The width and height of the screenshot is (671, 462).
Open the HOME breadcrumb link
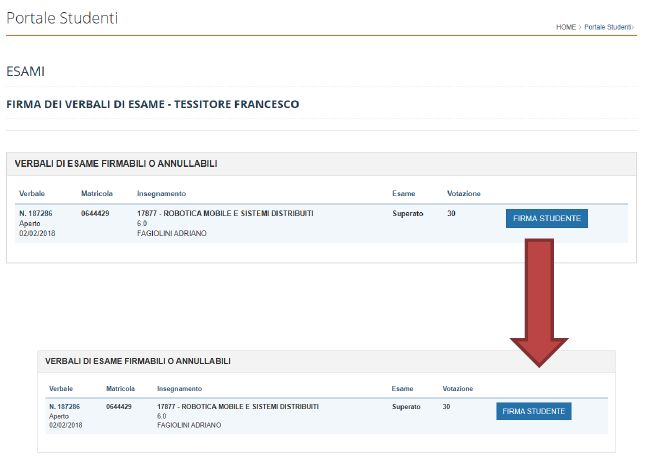click(x=565, y=27)
